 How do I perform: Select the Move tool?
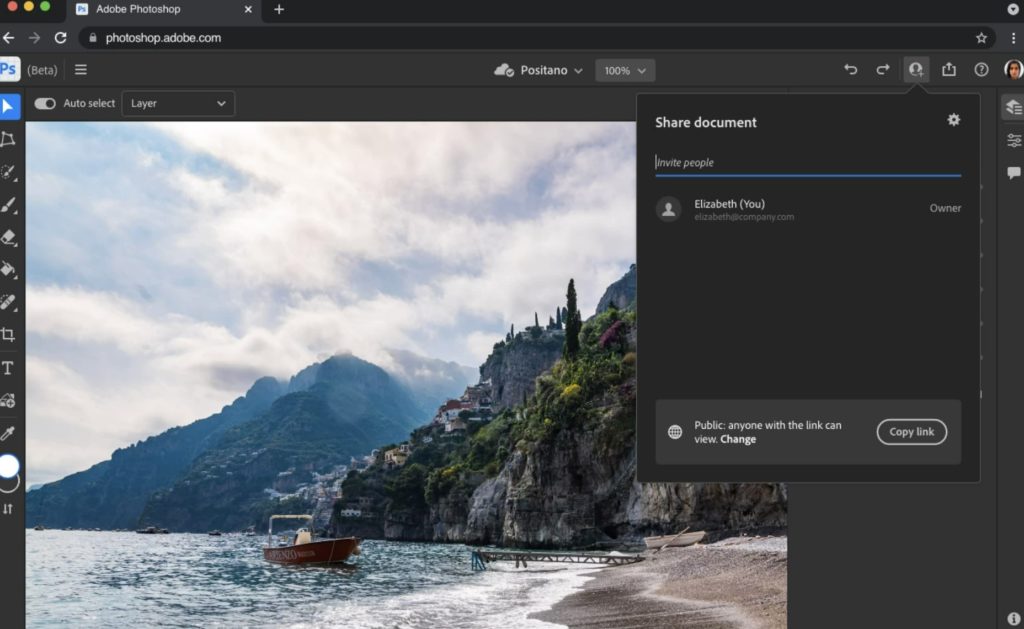tap(9, 106)
